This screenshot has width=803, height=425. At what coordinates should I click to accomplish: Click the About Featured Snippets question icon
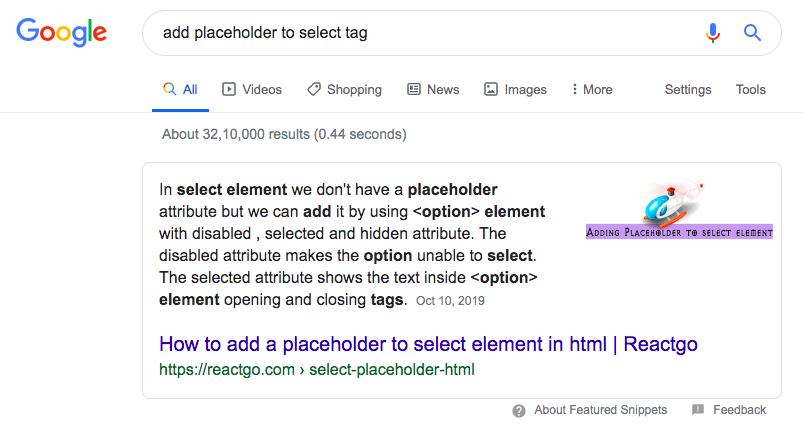click(519, 411)
